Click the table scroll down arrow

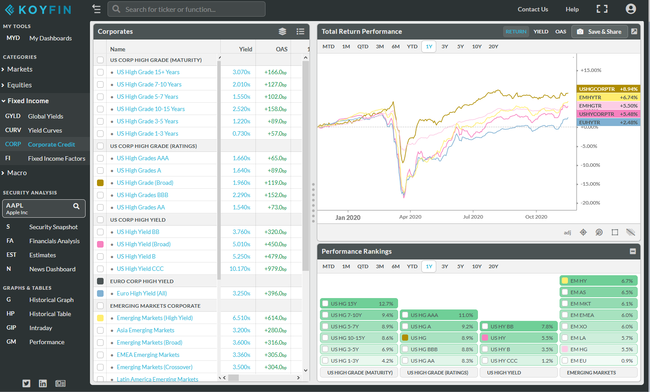(x=306, y=370)
